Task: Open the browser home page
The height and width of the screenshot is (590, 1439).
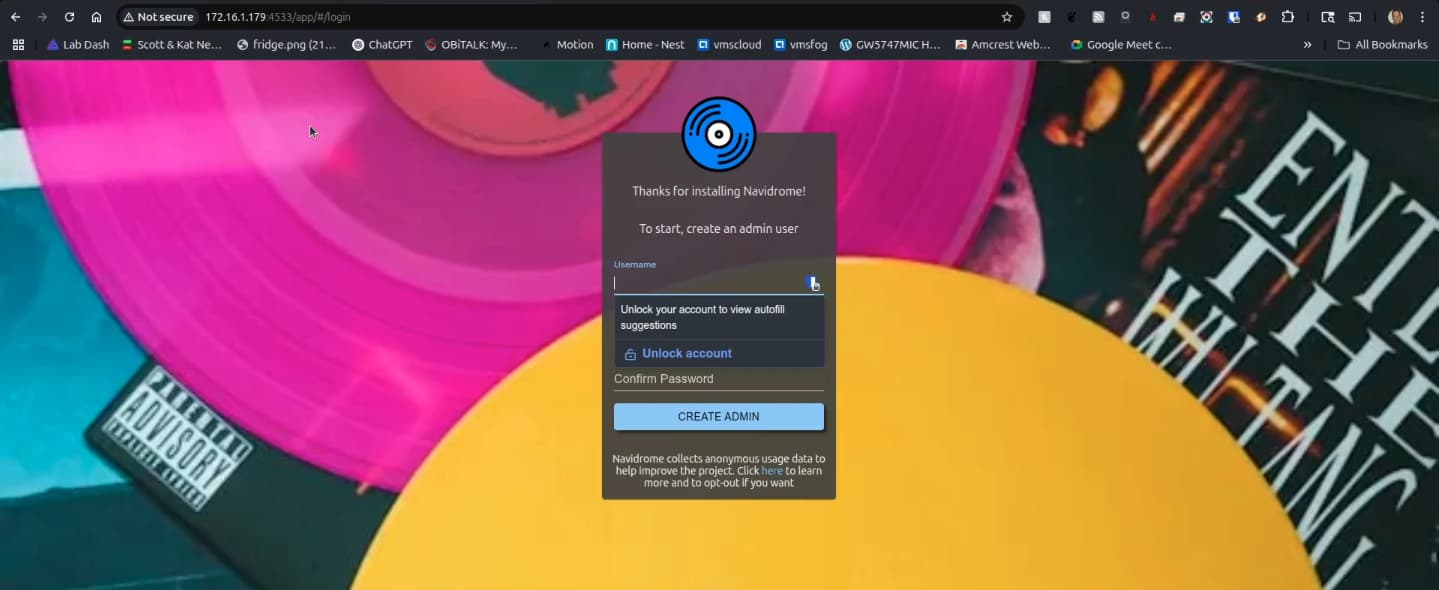Action: (x=96, y=17)
